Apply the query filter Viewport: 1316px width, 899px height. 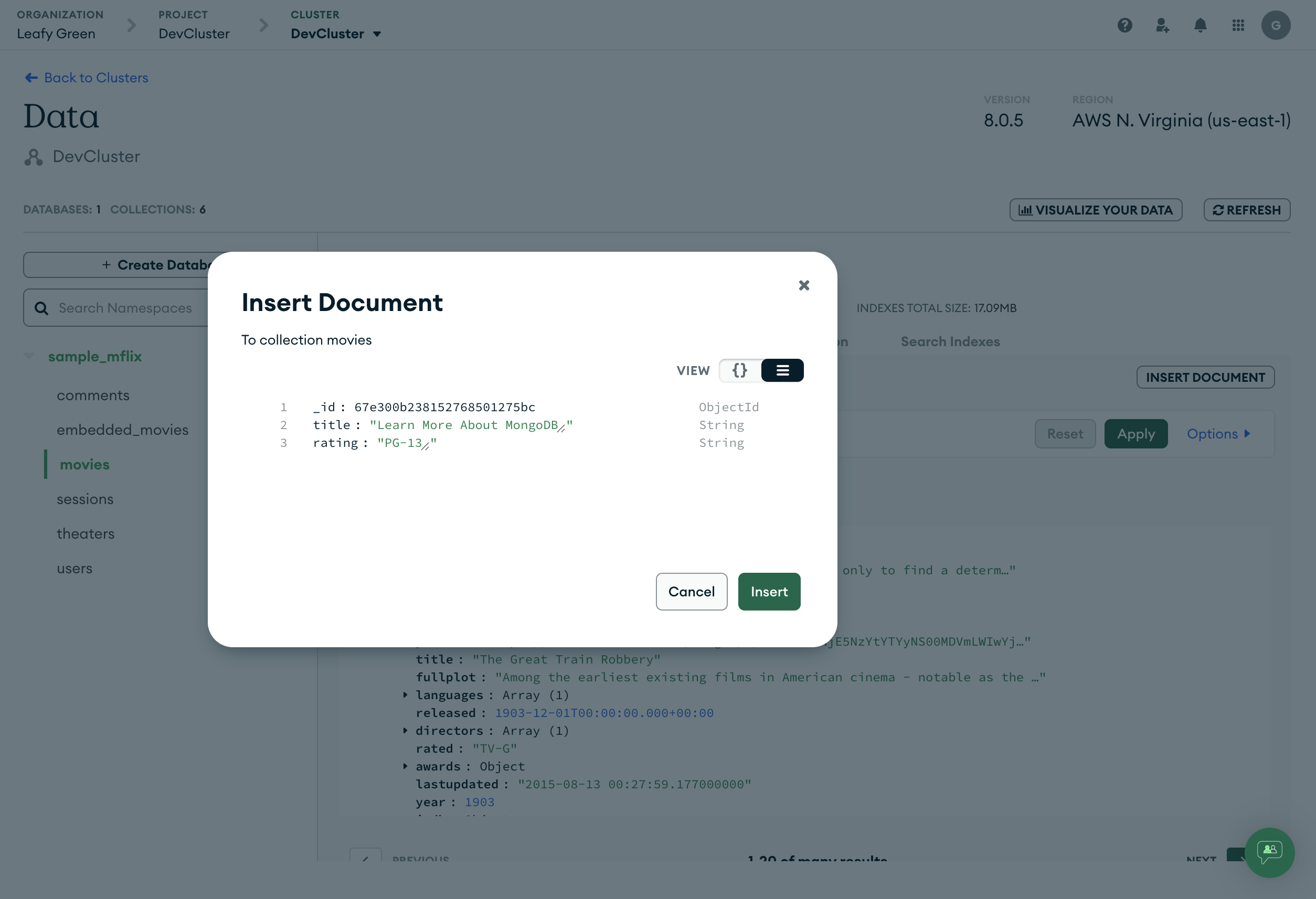1135,434
